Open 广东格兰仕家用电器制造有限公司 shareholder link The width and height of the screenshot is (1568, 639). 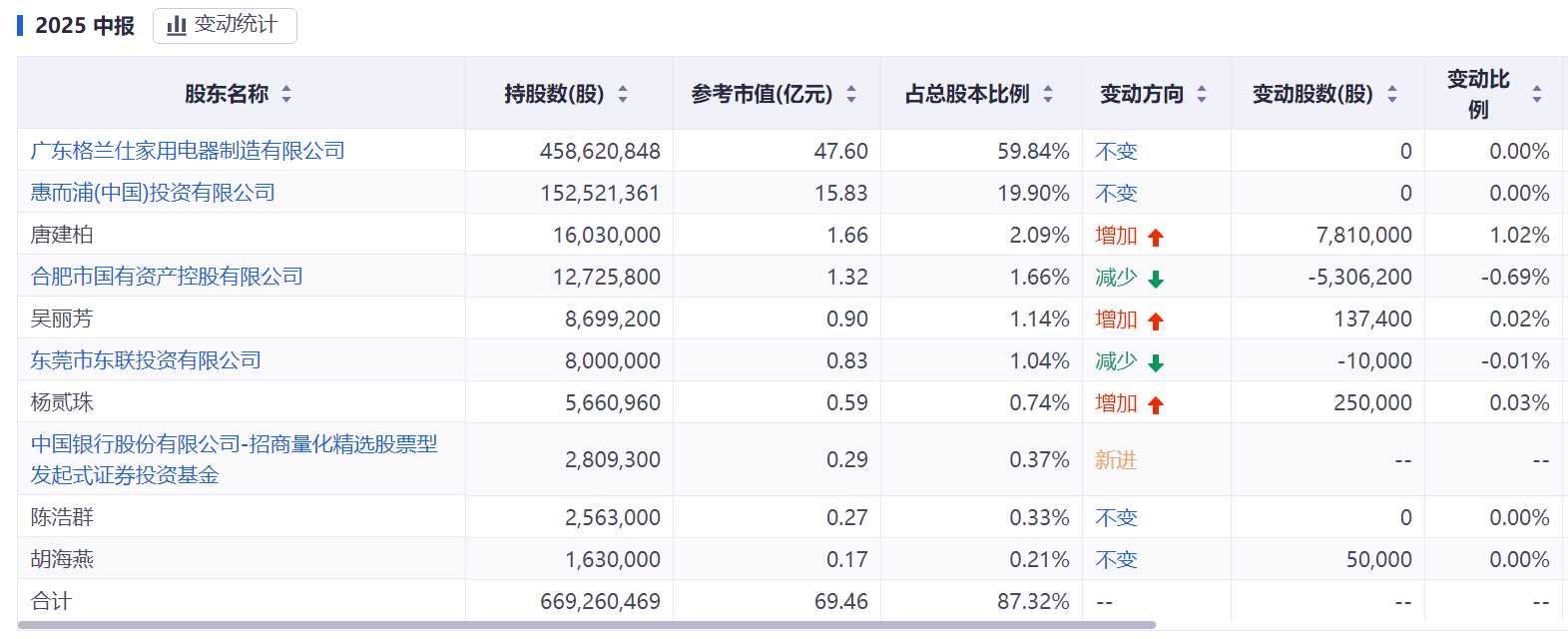[188, 151]
